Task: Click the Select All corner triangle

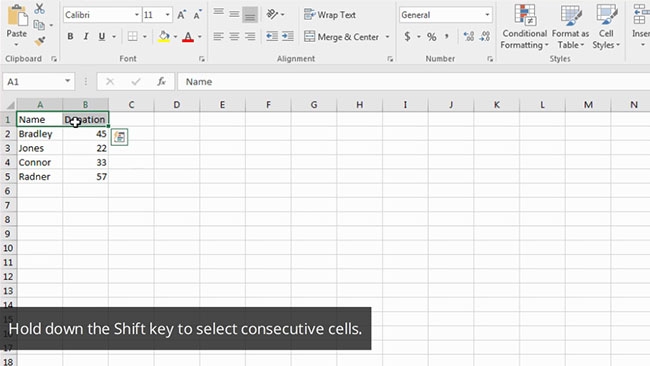Action: [10, 105]
